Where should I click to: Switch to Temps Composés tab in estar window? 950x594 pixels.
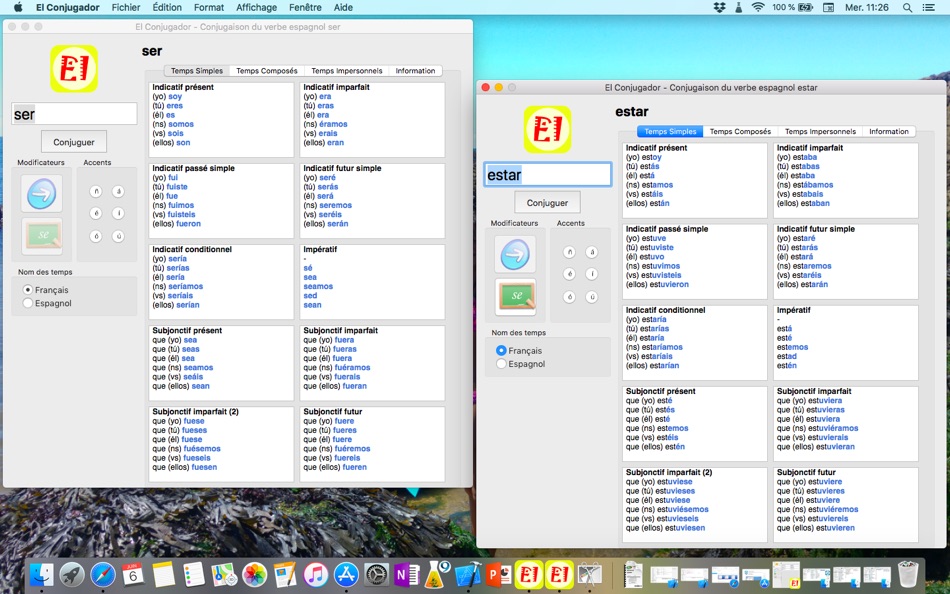click(740, 132)
